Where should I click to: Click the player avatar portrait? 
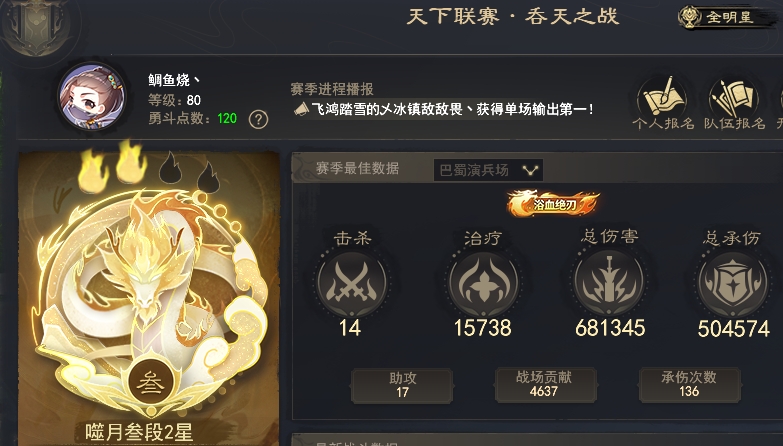point(92,96)
